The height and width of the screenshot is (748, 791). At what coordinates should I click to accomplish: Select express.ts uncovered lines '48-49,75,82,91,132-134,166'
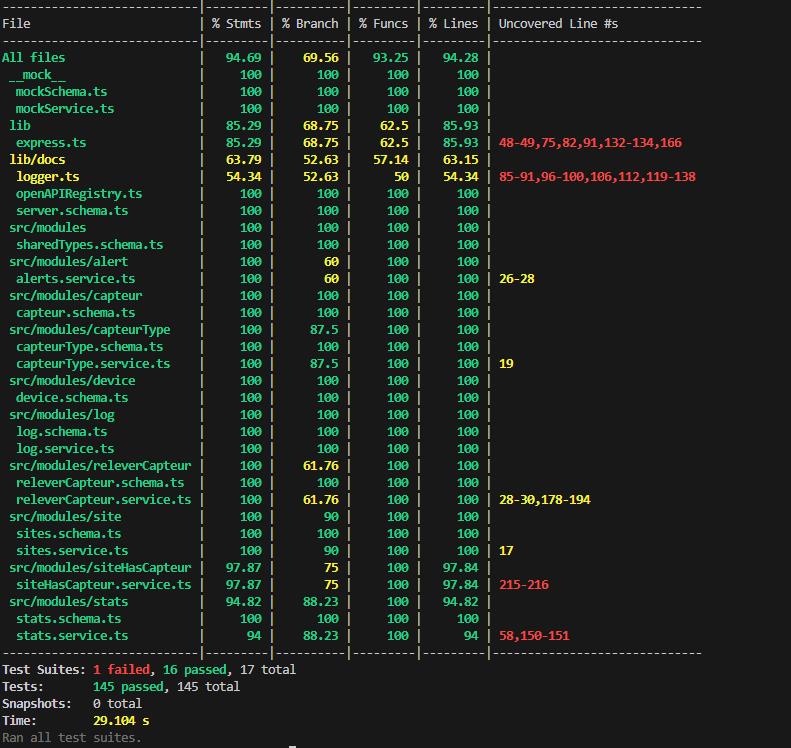[590, 143]
